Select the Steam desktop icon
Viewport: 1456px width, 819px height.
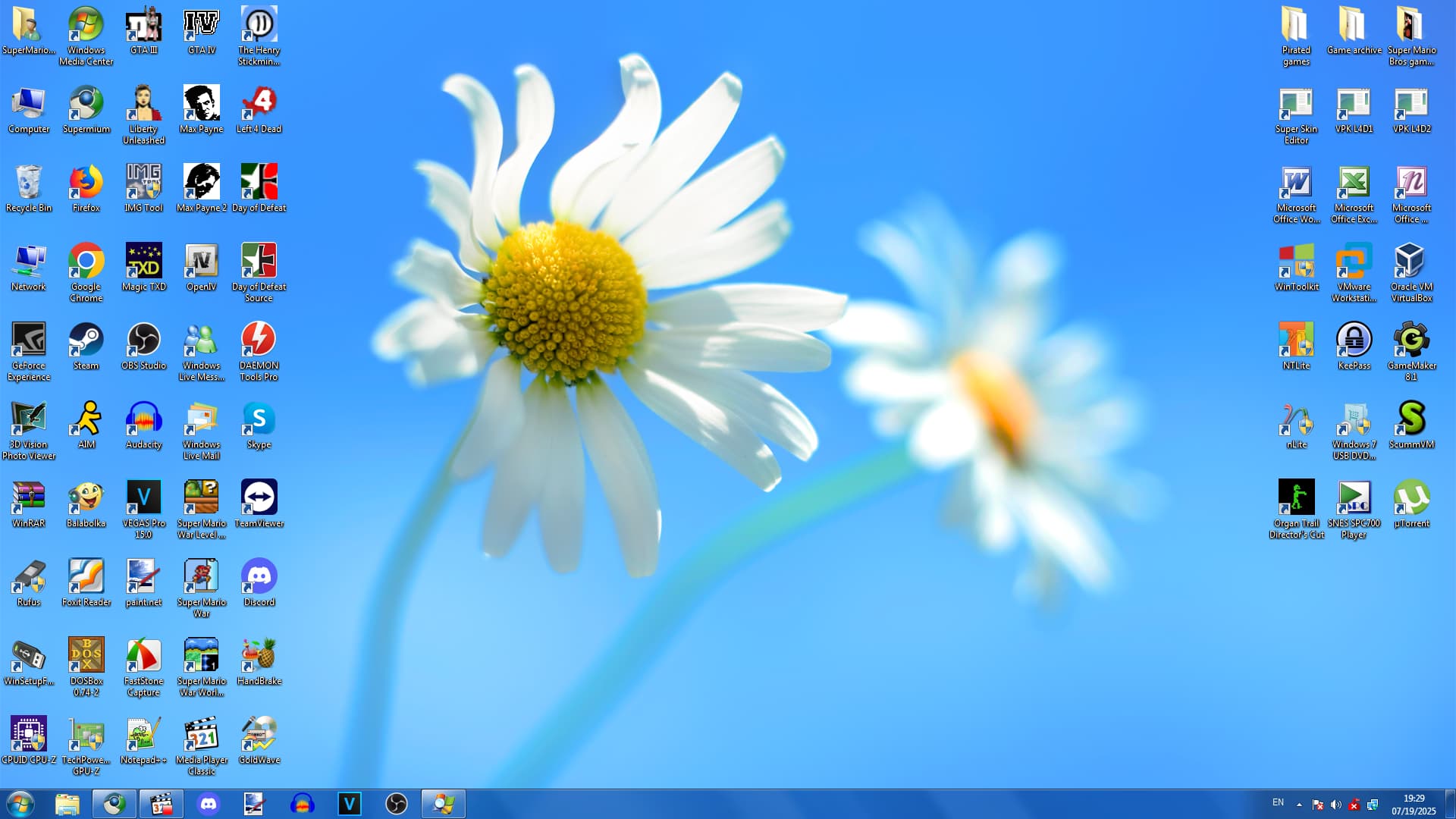click(86, 340)
